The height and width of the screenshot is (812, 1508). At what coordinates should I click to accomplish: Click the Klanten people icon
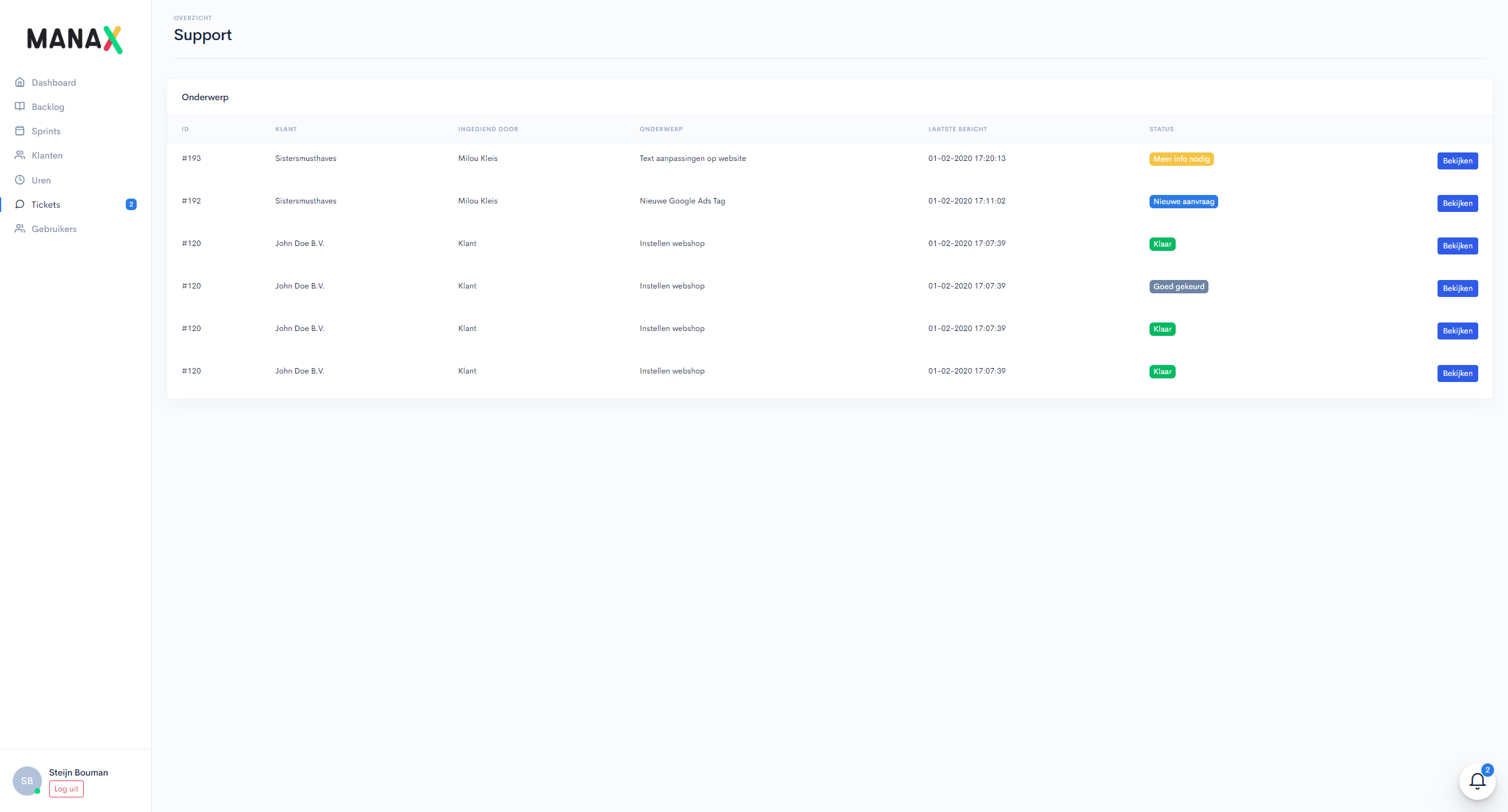pyautogui.click(x=20, y=155)
